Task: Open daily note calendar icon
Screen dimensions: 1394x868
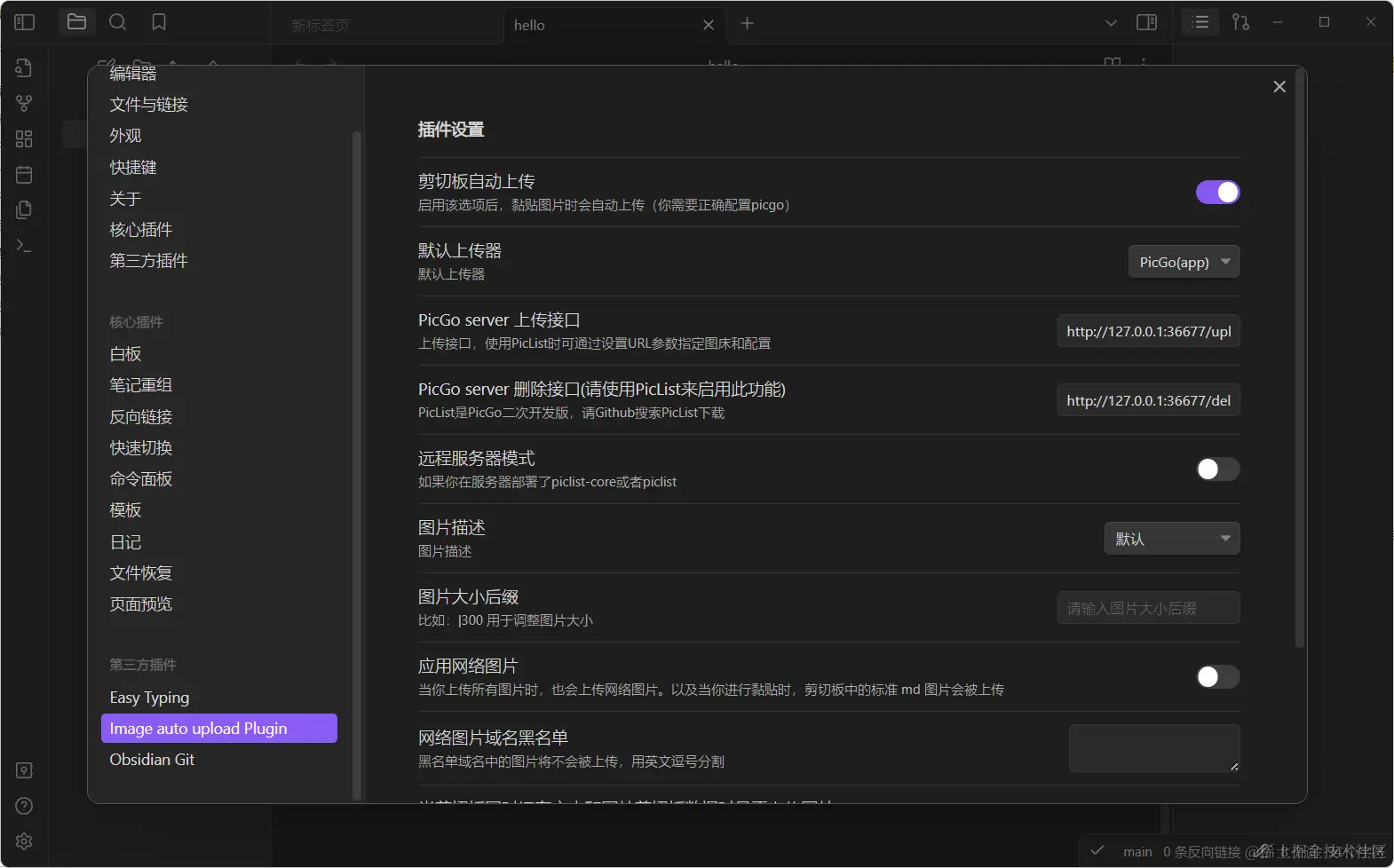Action: 24,175
